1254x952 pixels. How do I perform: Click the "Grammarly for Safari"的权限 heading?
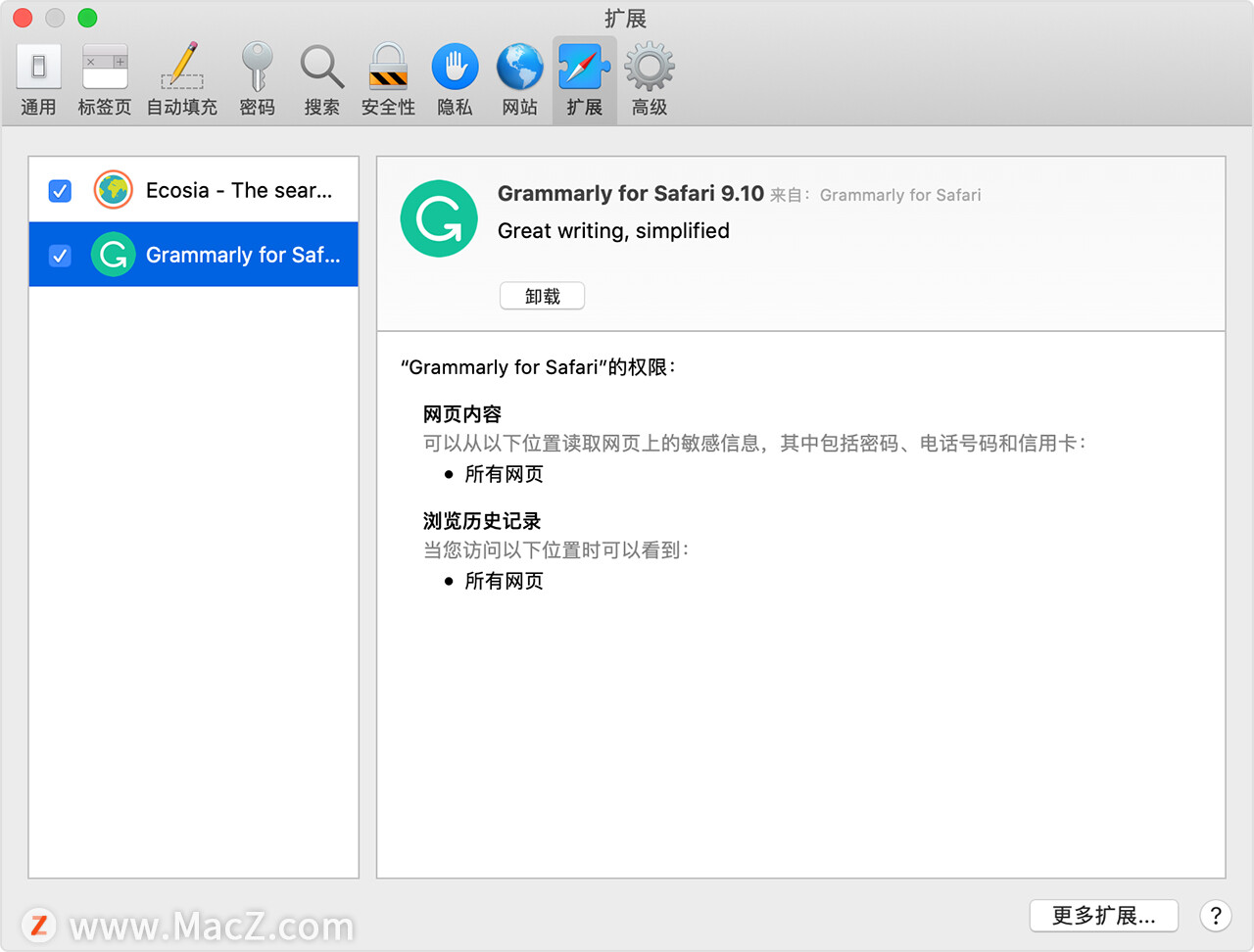point(538,367)
